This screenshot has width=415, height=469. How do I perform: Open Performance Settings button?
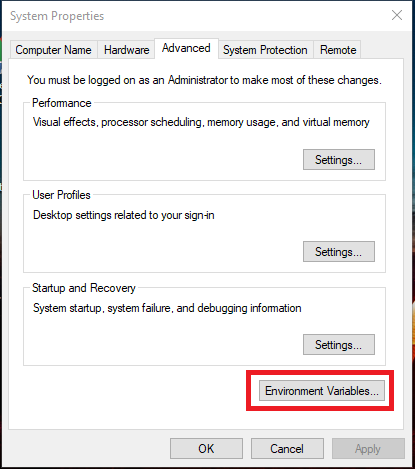pyautogui.click(x=339, y=160)
